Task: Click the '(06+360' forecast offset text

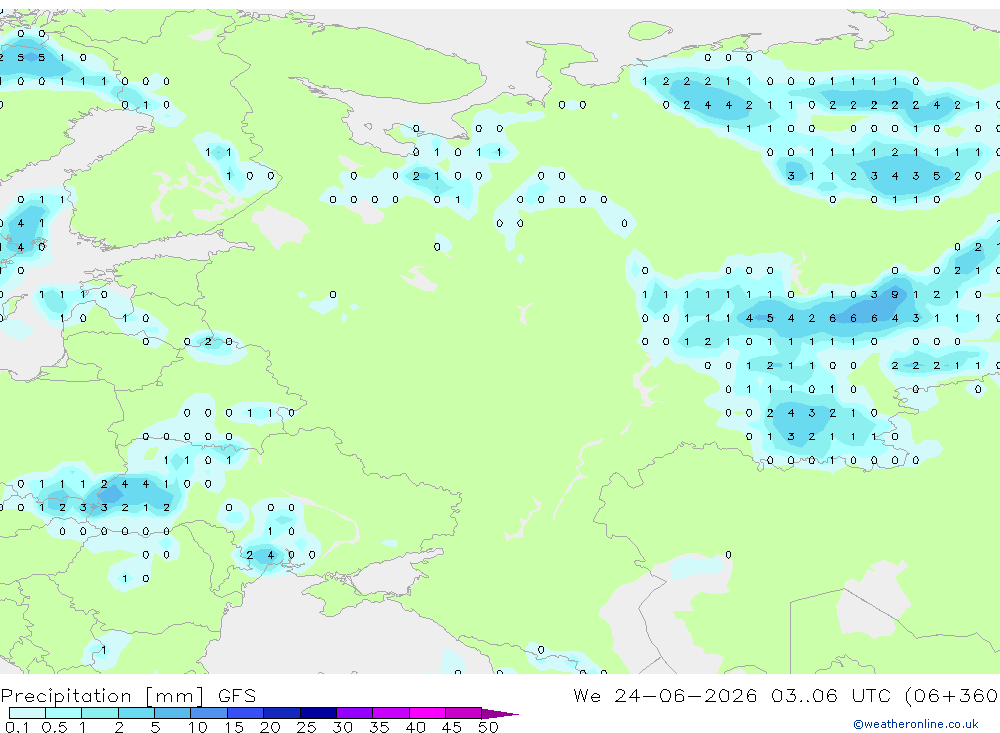Action: (952, 695)
